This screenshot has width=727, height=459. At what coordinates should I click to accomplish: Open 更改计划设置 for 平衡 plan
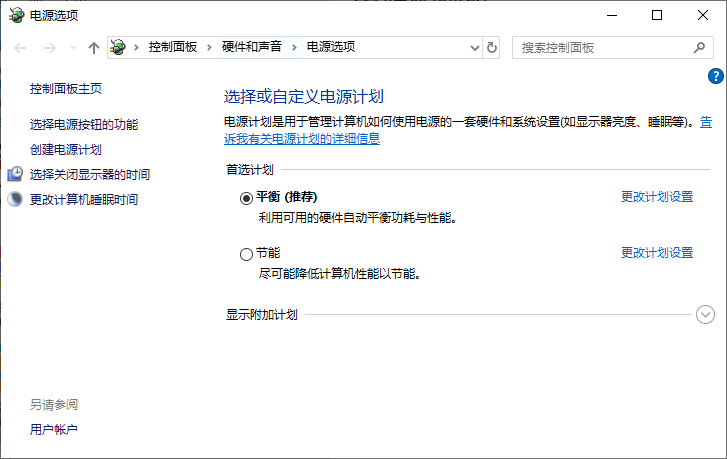656,197
